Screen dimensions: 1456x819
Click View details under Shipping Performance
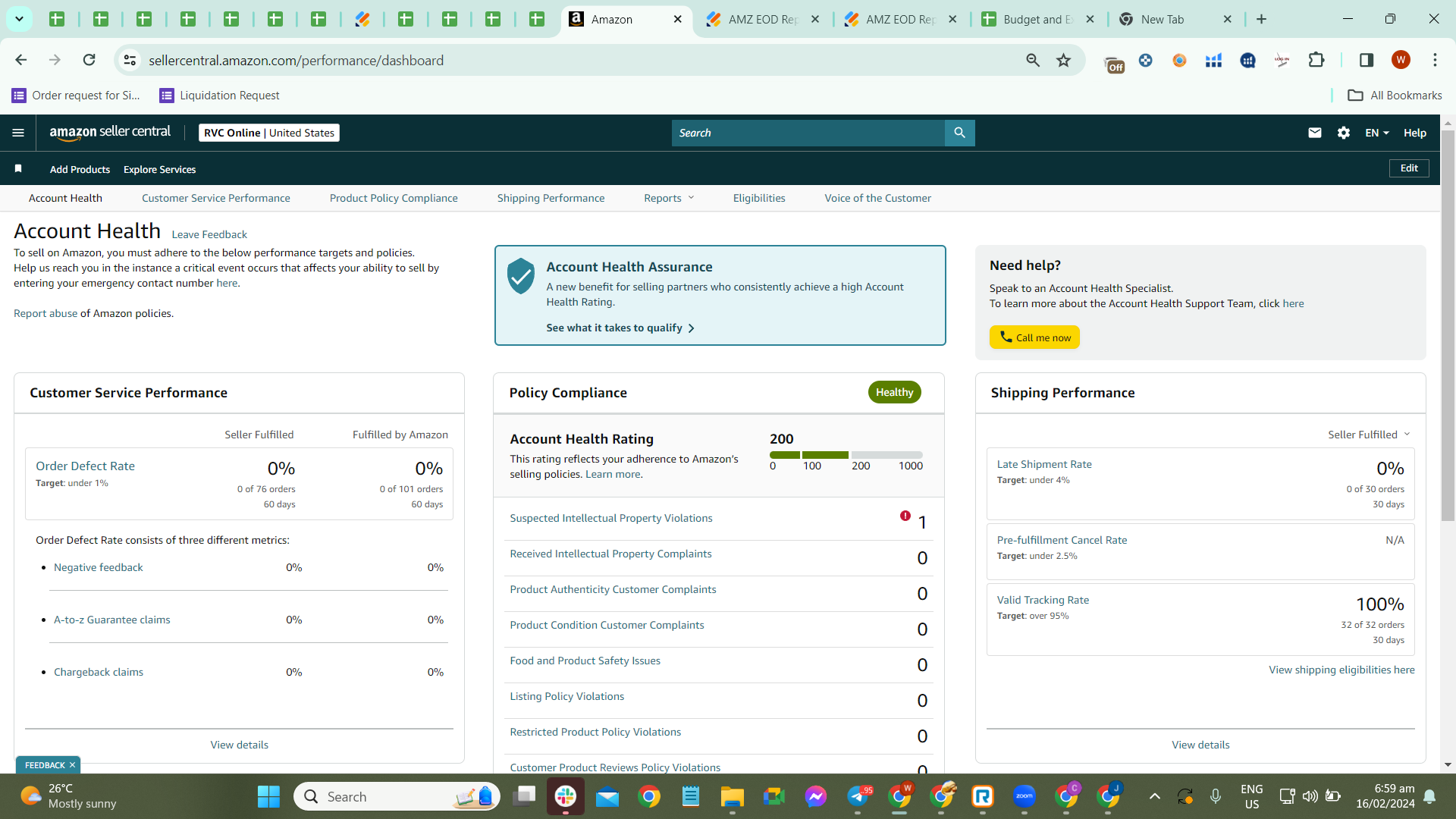(1200, 745)
